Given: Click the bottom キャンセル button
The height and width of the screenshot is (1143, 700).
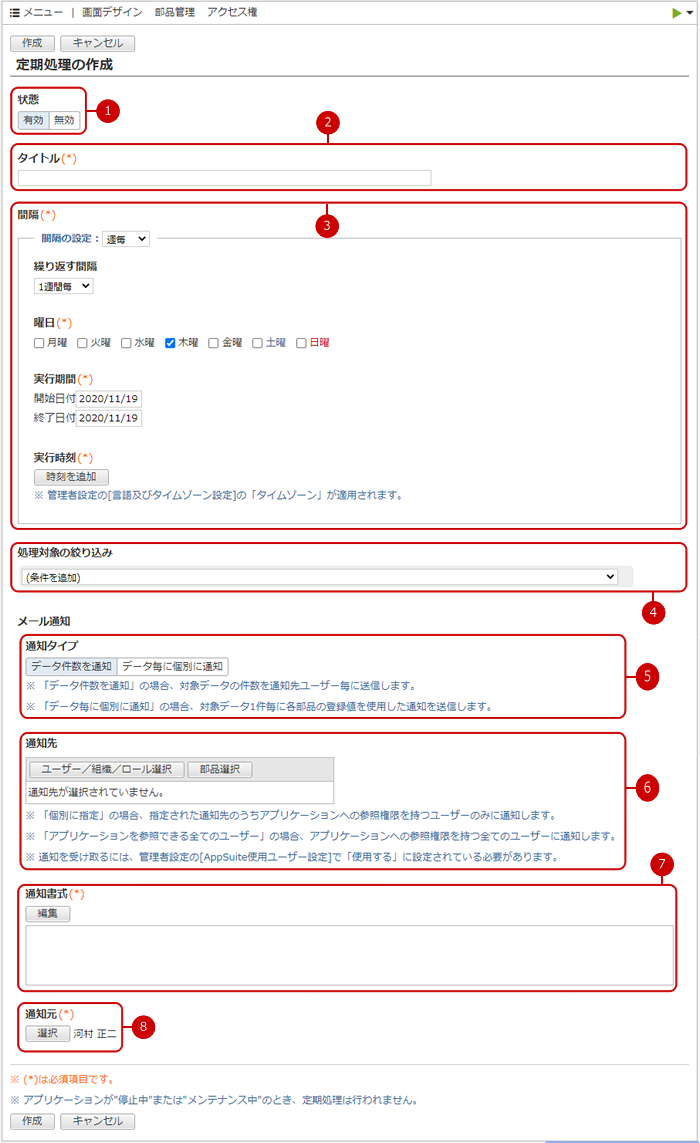Looking at the screenshot, I should pos(98,1121).
